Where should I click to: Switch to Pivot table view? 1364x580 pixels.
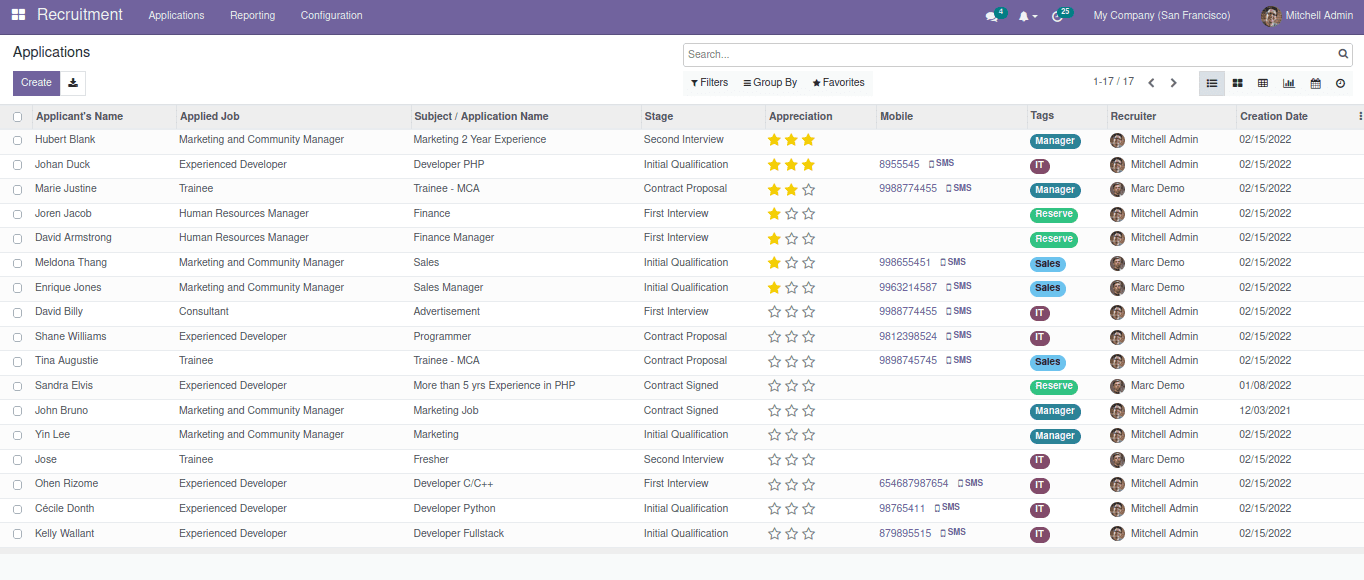coord(1263,84)
